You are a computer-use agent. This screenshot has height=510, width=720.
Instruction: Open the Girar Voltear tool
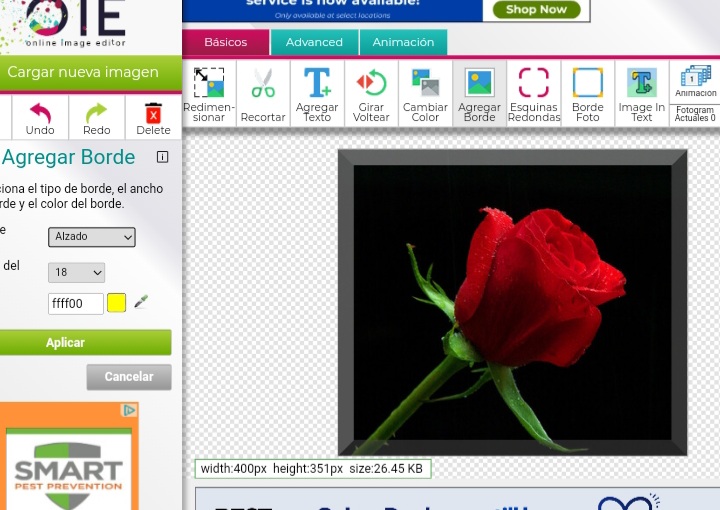tap(371, 93)
